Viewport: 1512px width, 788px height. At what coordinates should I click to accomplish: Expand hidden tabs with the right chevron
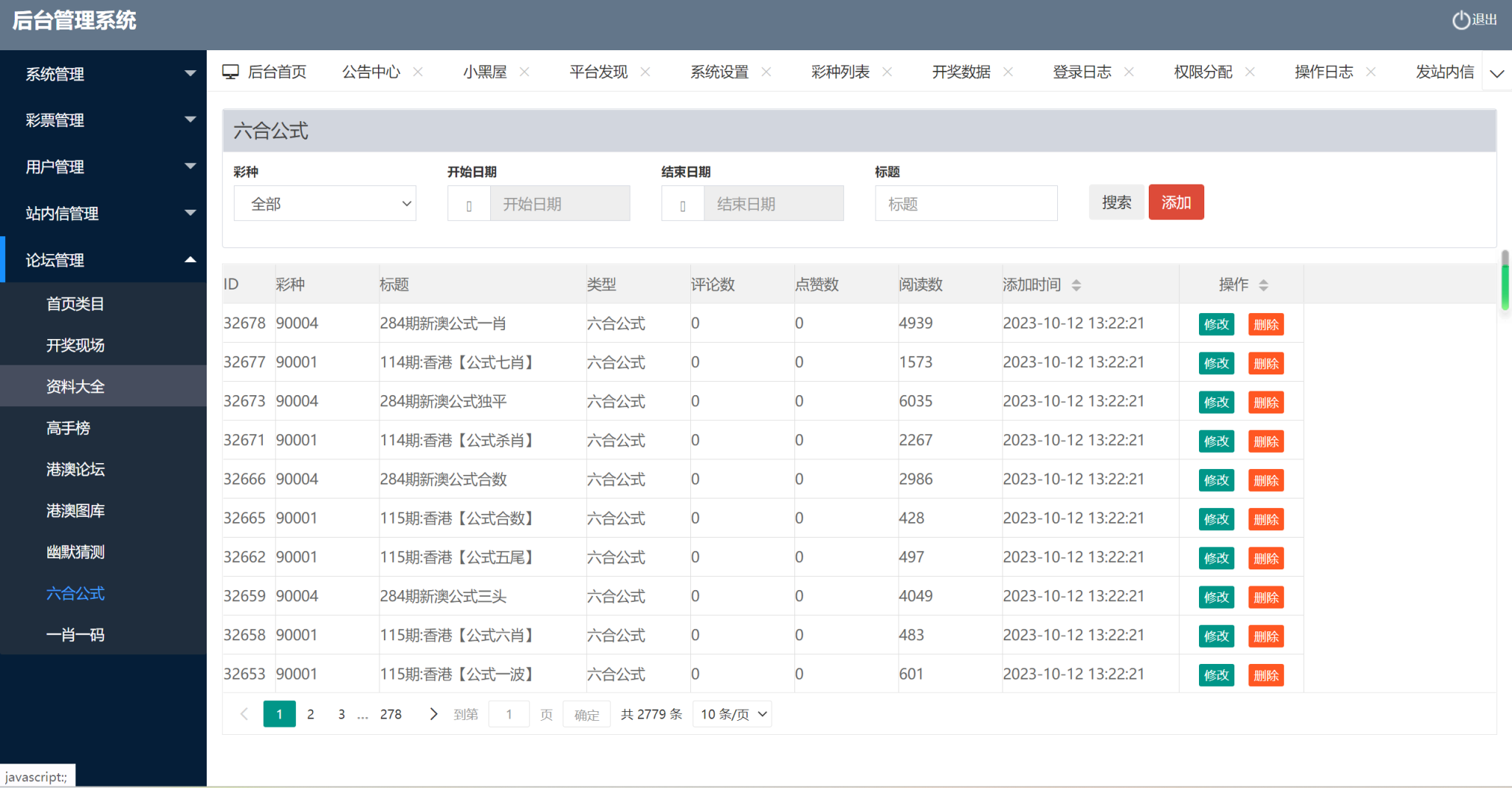tap(1497, 73)
